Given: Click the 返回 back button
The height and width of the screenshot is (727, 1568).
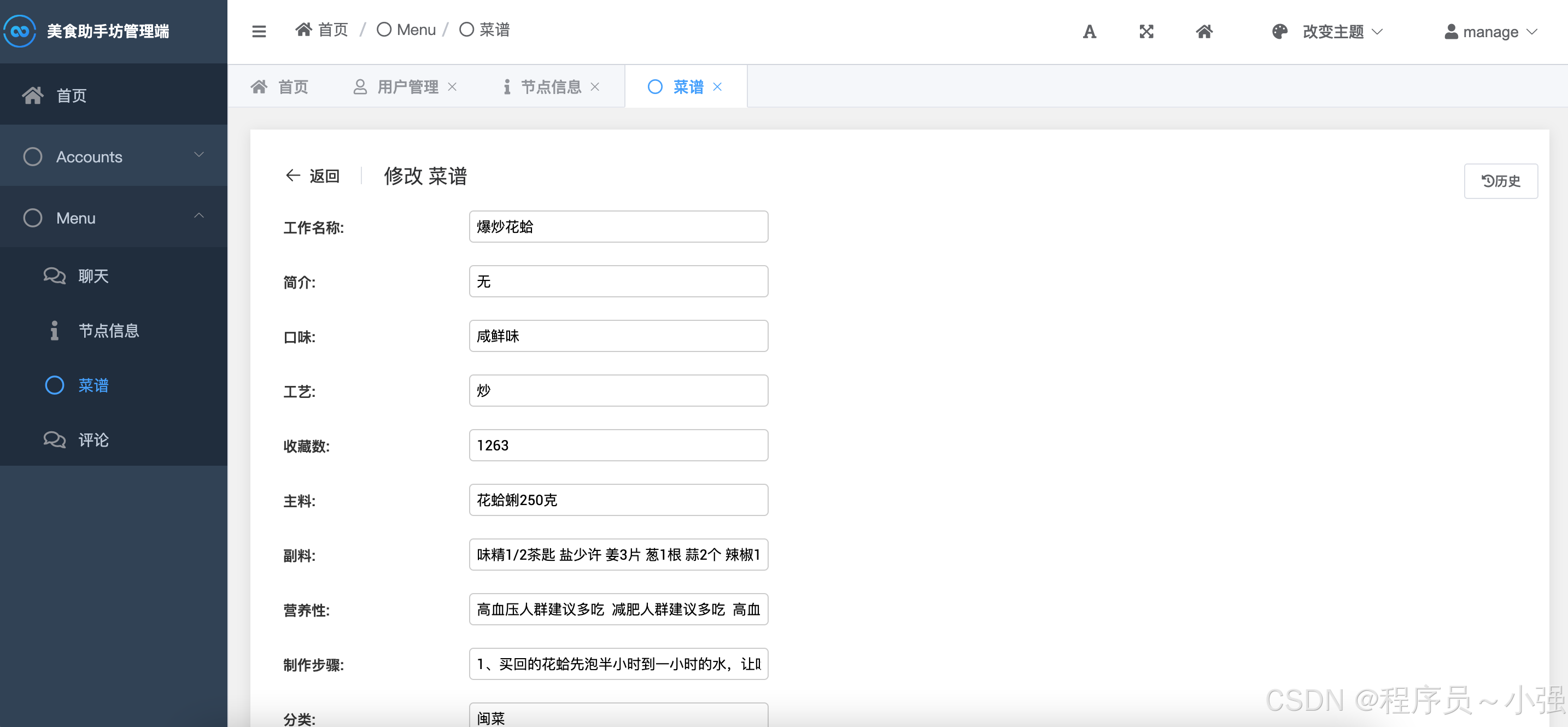Looking at the screenshot, I should [x=312, y=176].
